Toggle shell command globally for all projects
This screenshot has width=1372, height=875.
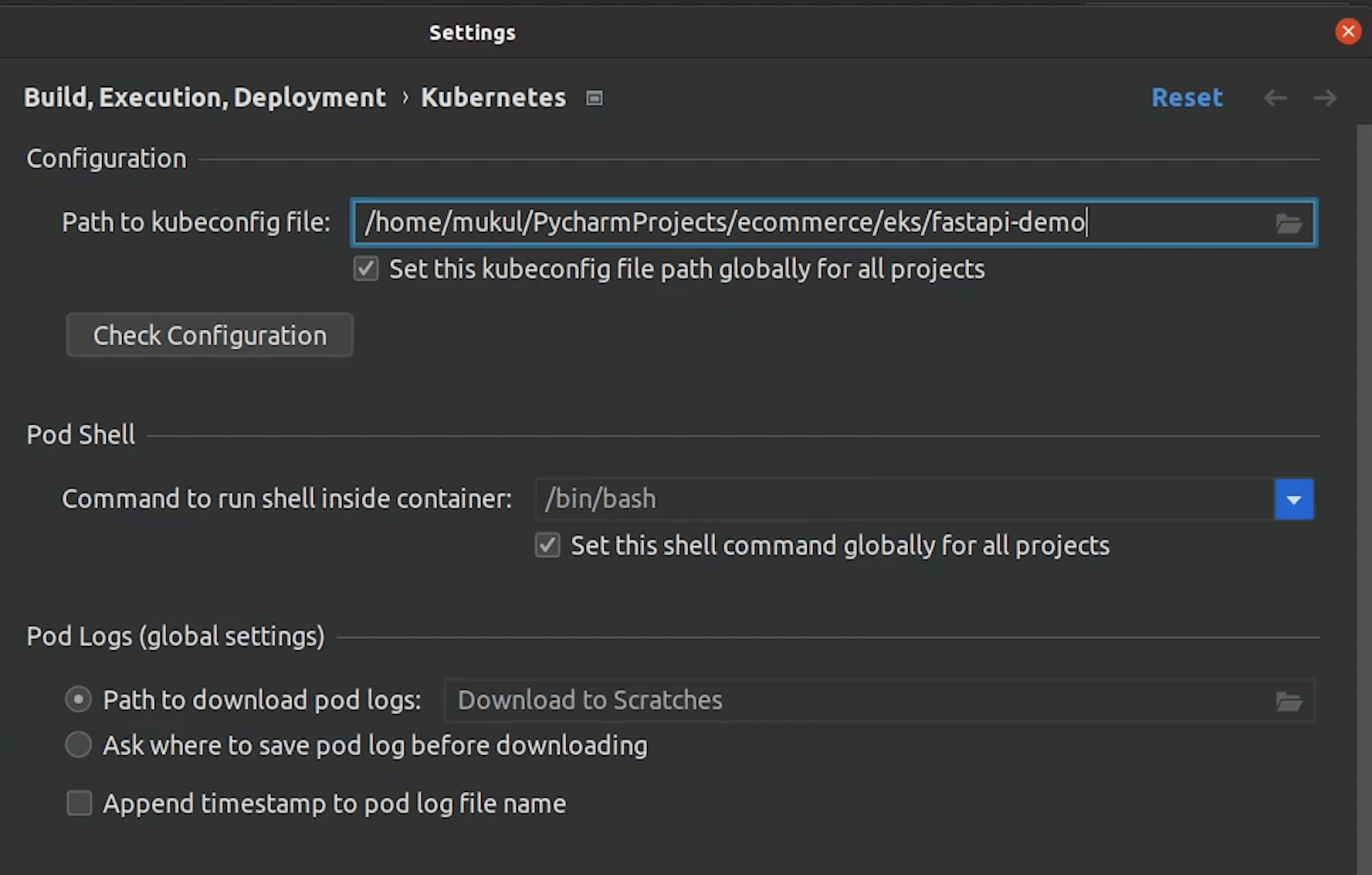pyautogui.click(x=548, y=546)
